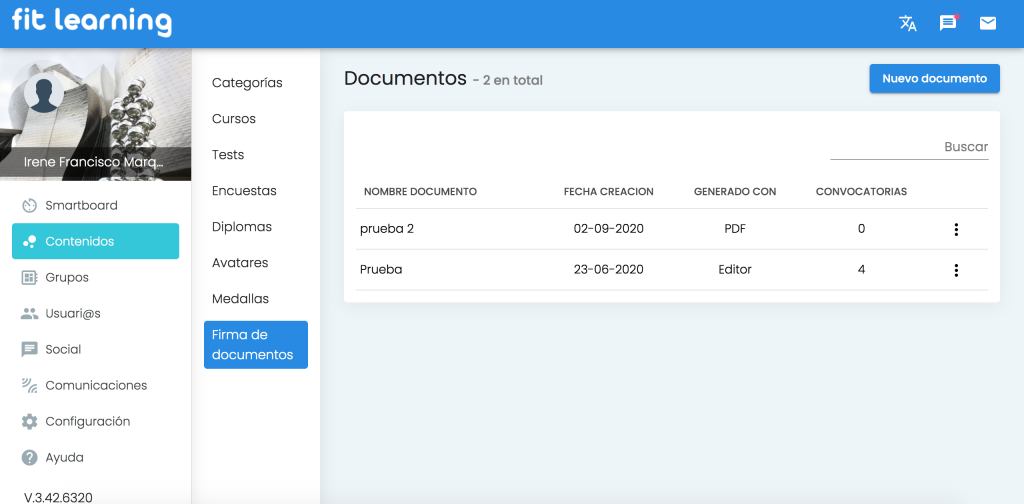Open options menu for Prueba row
The height and width of the screenshot is (504, 1024).
coord(956,270)
